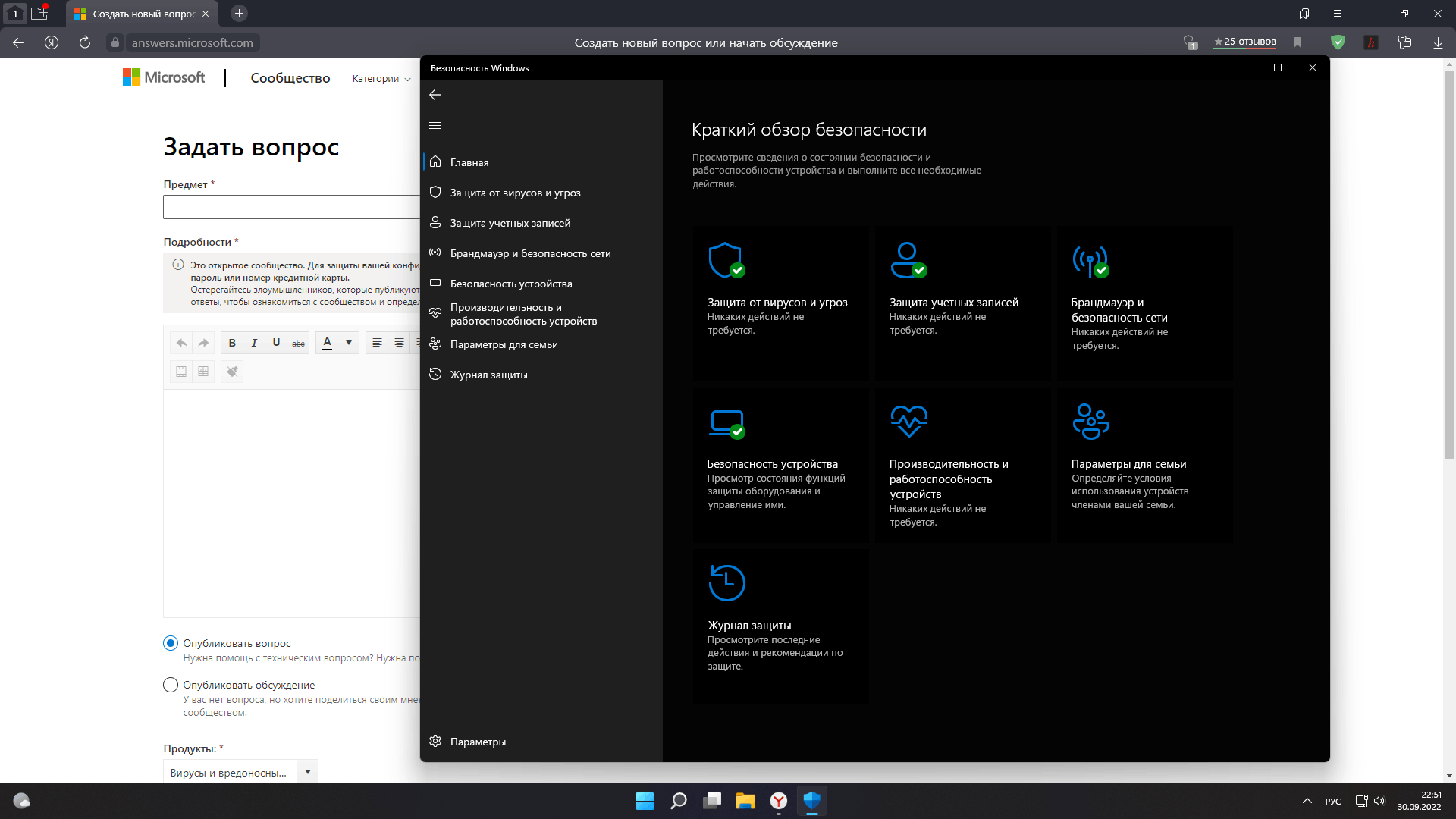Click the family options people tile icon
This screenshot has height=819, width=1456.
(x=1090, y=422)
